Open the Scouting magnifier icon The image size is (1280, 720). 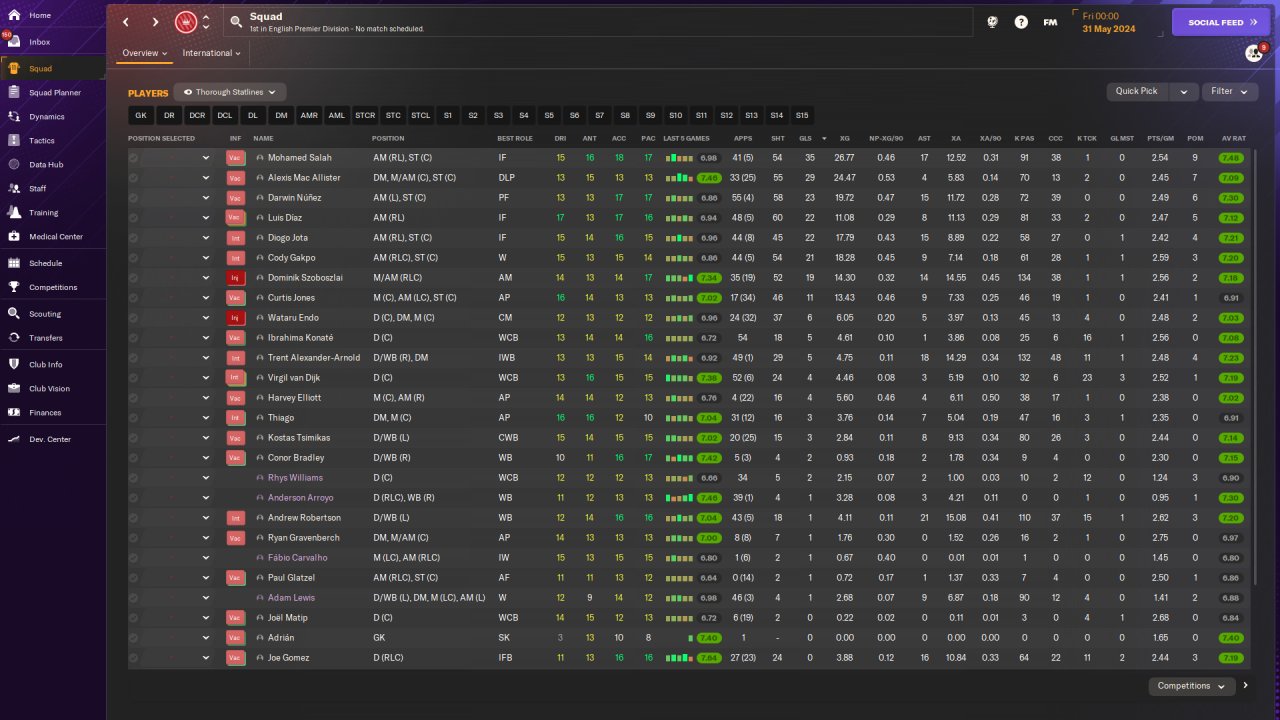14,314
